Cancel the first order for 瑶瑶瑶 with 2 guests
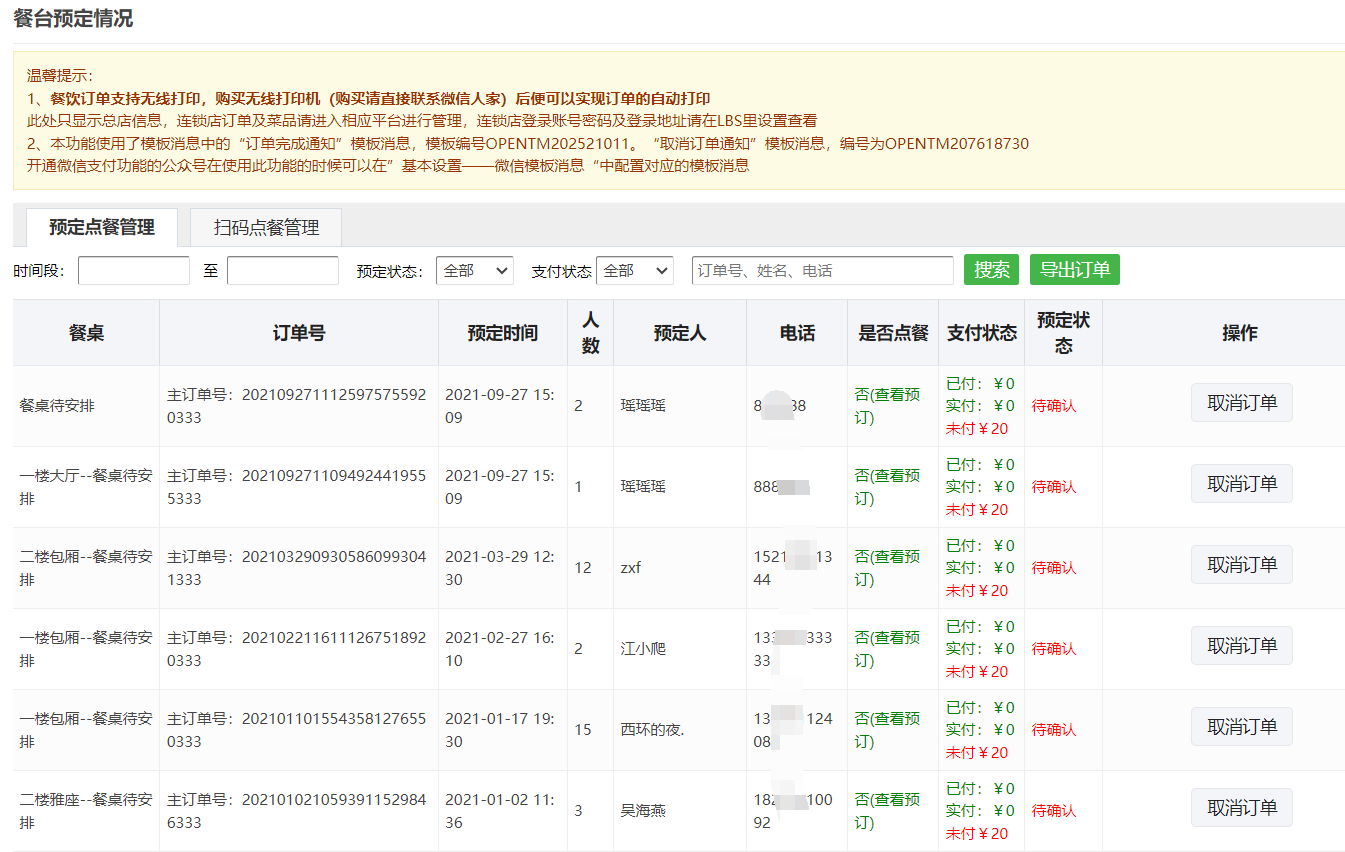 tap(1241, 403)
